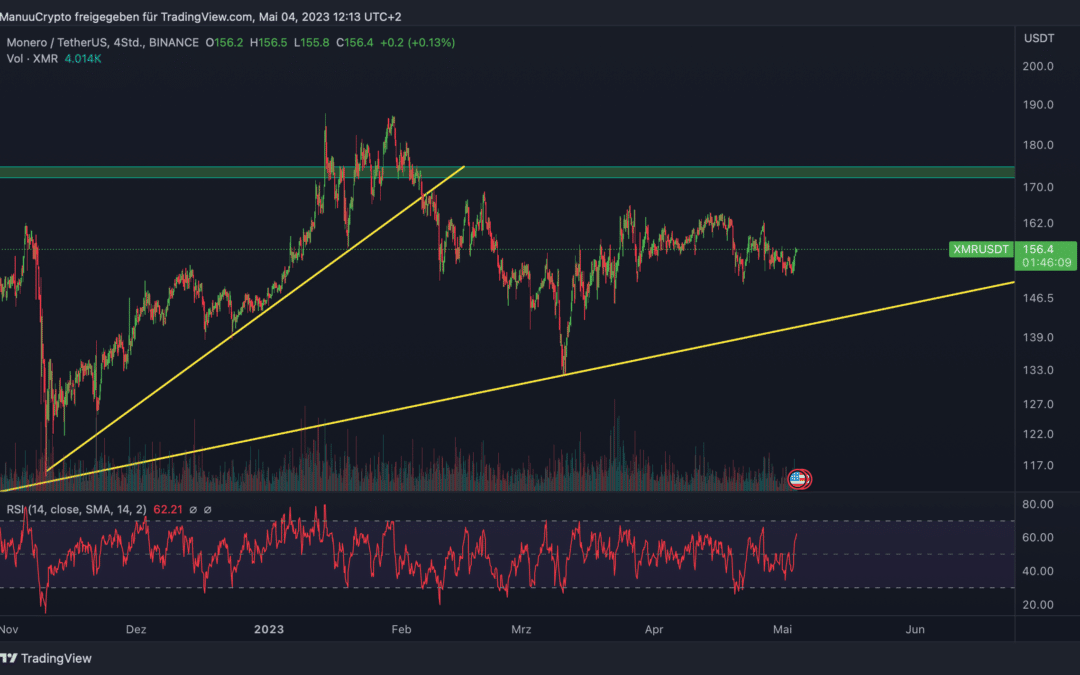Click the TradingView logo in the footer

[45, 658]
